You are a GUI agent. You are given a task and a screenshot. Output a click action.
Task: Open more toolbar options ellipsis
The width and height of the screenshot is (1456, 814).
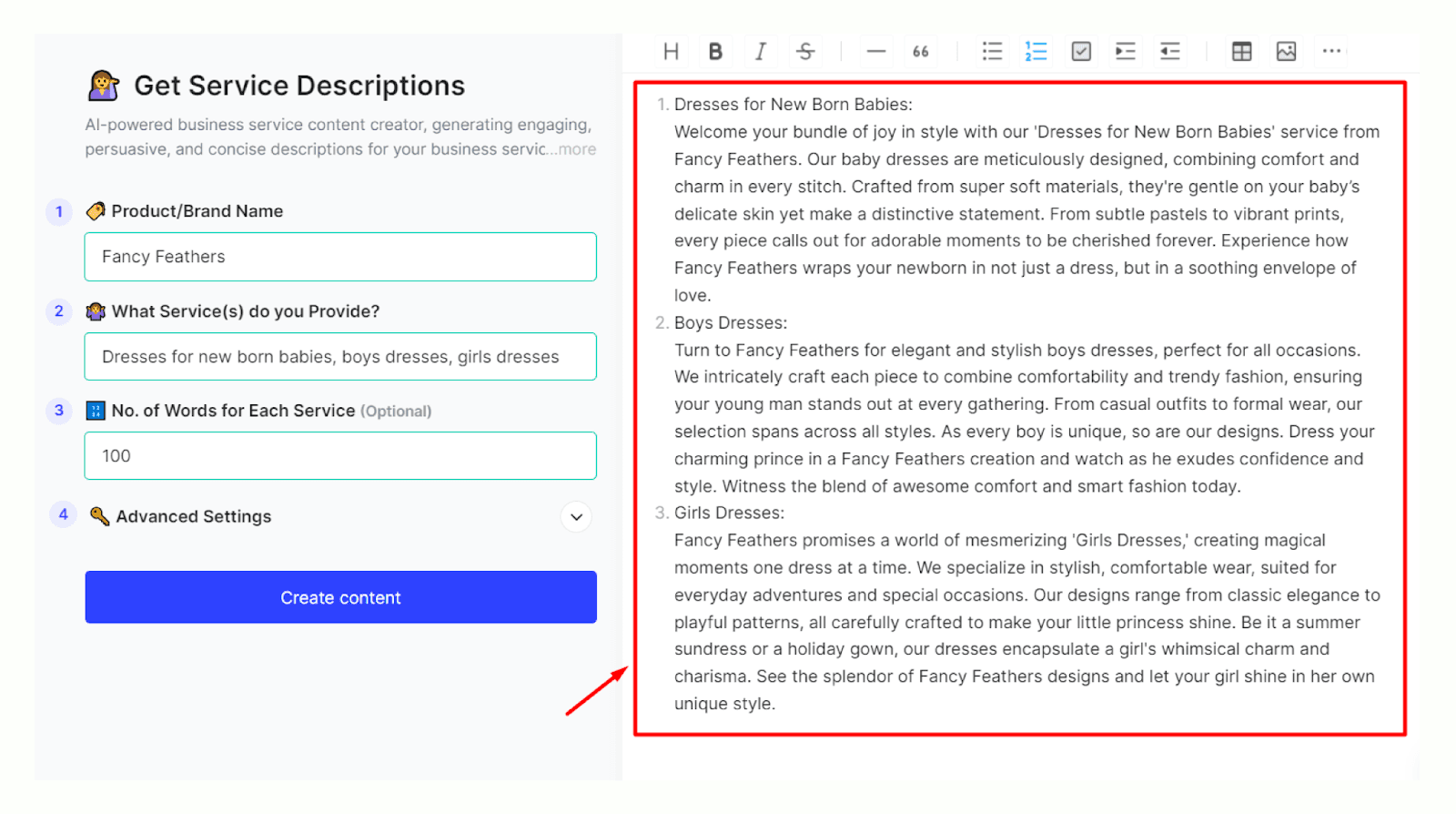pos(1331,51)
